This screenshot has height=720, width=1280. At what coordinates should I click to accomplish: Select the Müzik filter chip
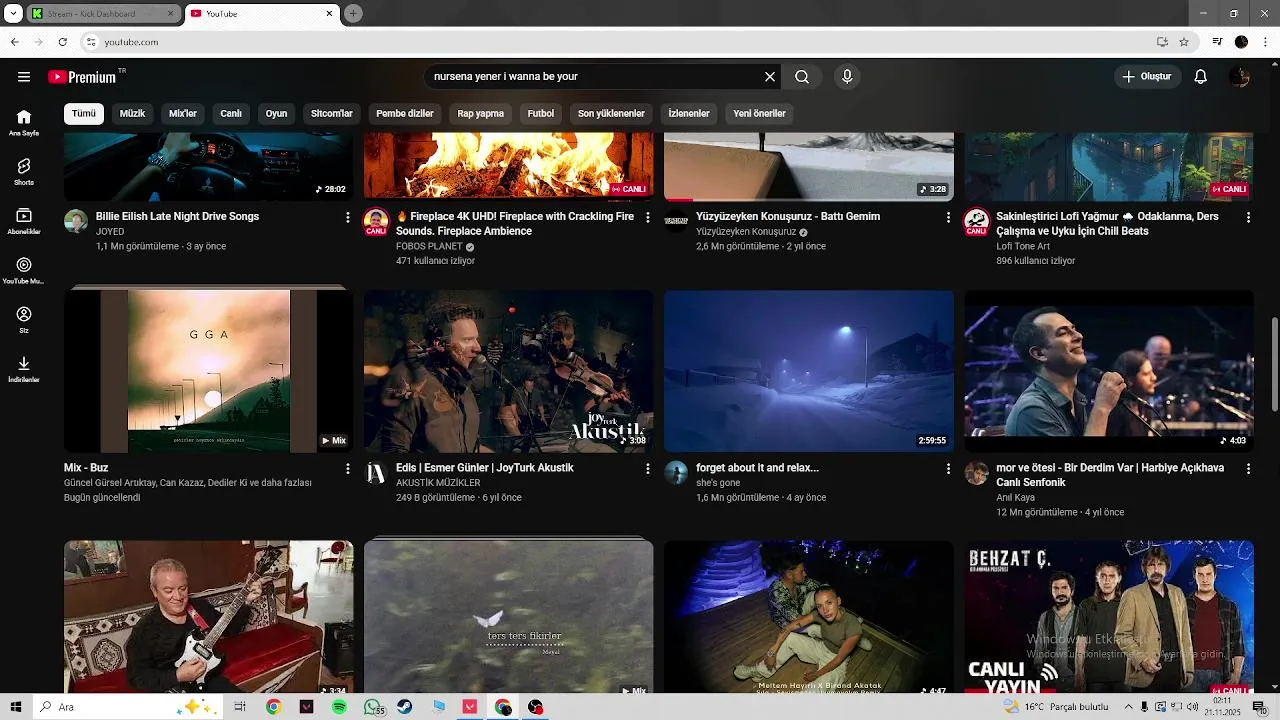click(x=132, y=113)
